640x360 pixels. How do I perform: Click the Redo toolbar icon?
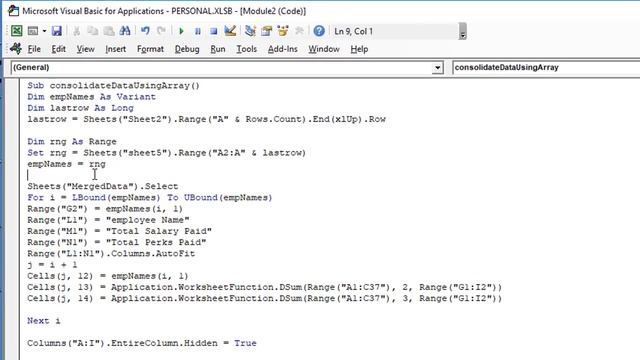click(161, 31)
